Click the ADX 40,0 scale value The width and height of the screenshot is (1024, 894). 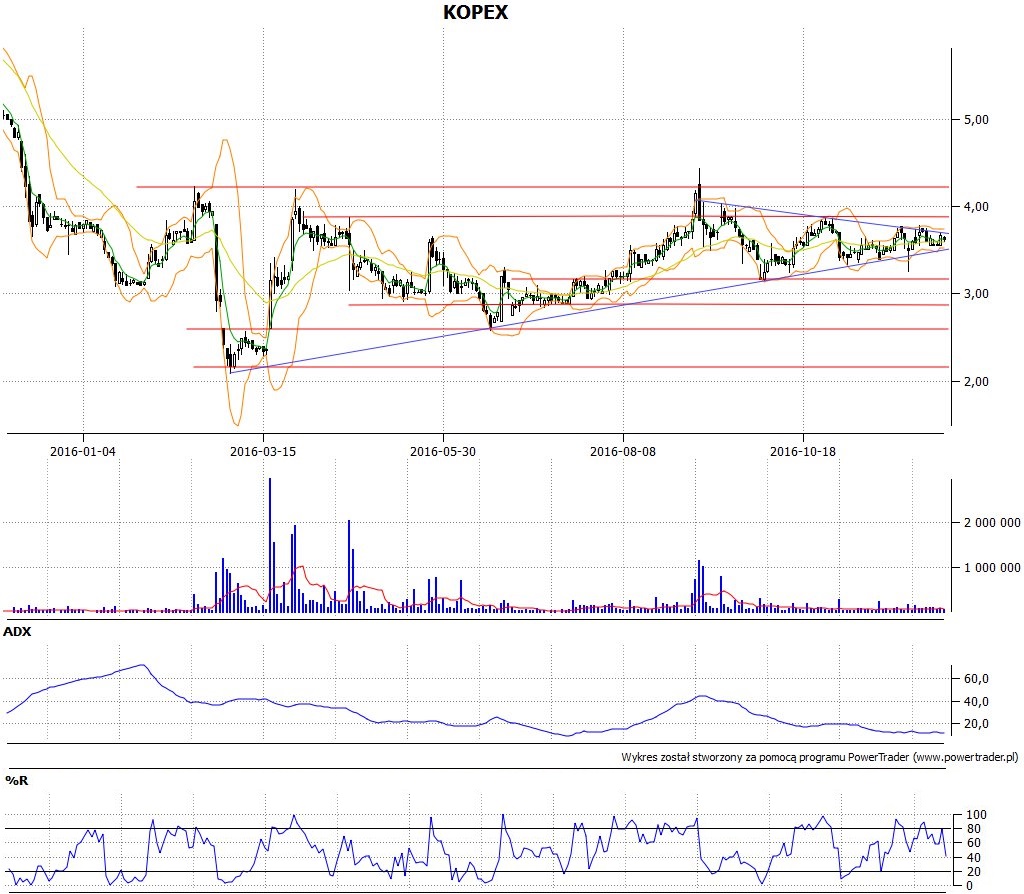coord(976,701)
